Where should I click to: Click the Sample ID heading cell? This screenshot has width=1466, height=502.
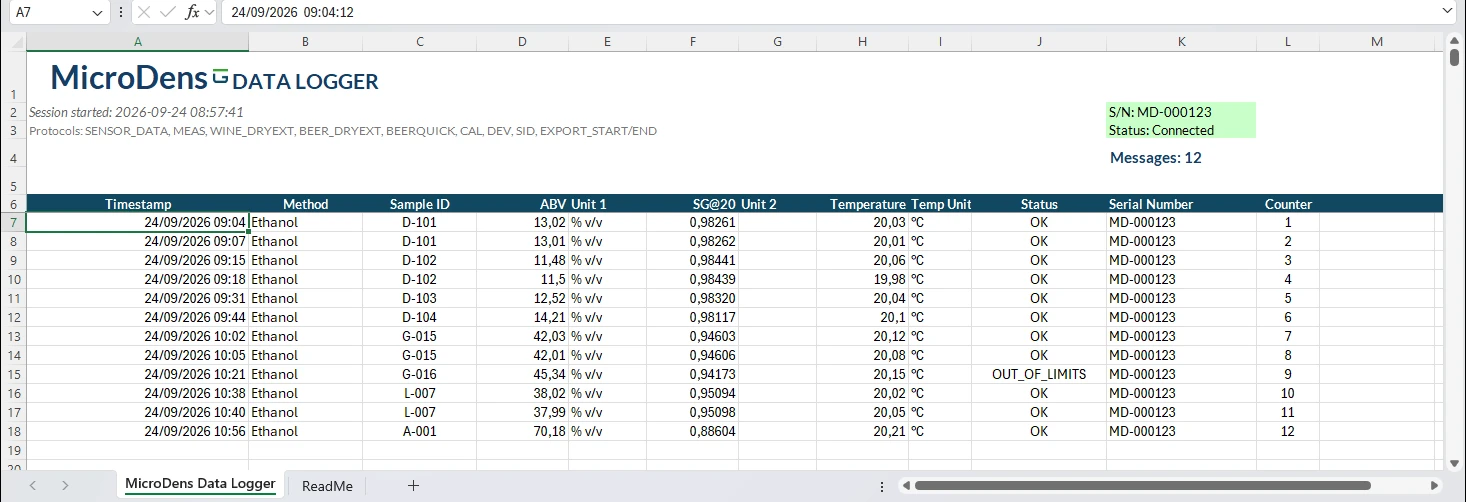(x=419, y=204)
